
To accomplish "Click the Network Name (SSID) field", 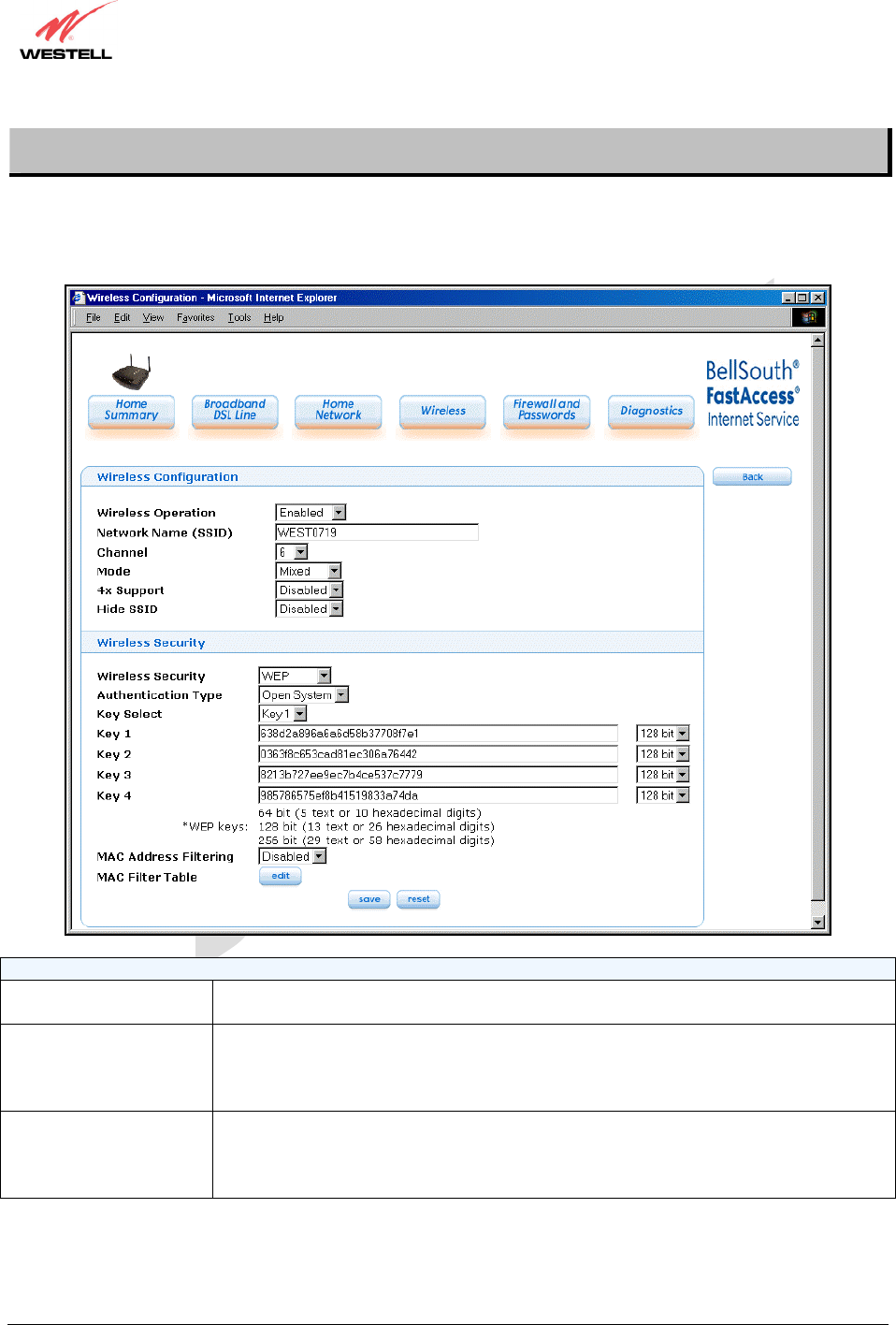I will click(x=377, y=532).
